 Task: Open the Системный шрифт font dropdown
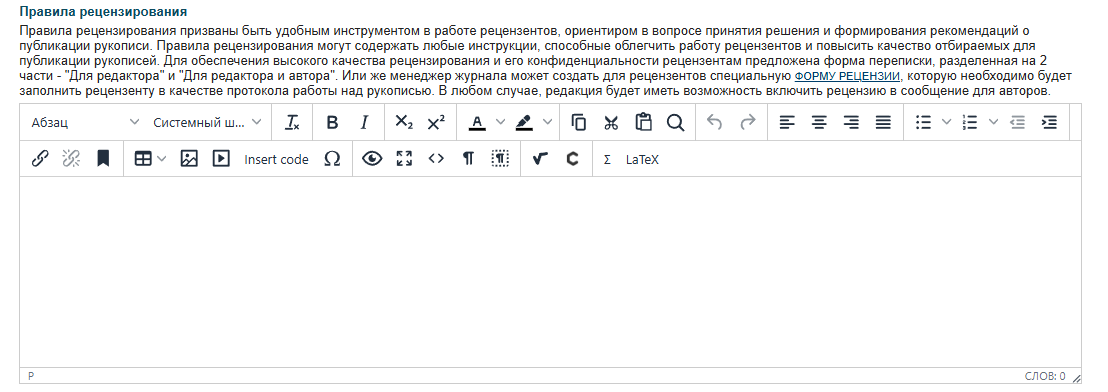(207, 123)
